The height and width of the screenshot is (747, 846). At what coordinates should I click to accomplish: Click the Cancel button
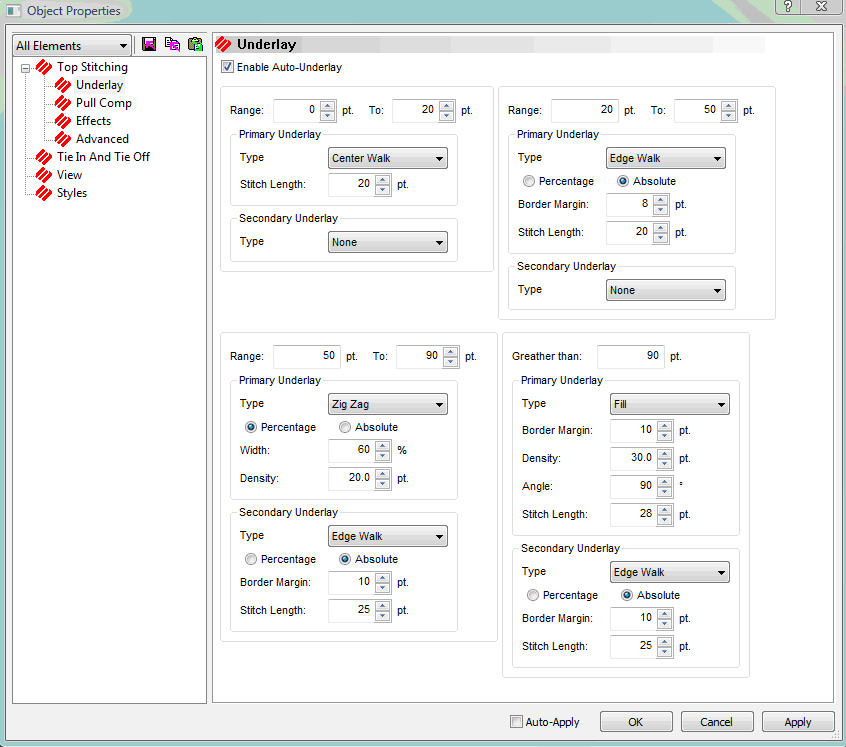pos(717,722)
